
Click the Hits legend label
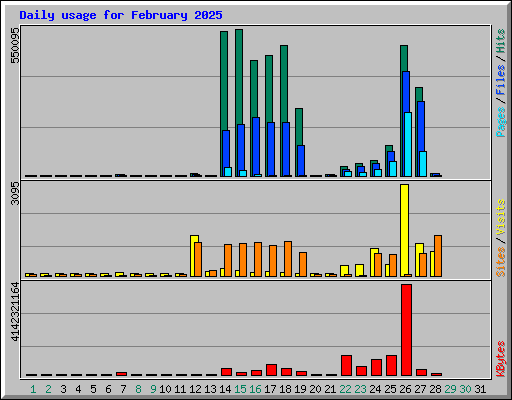click(501, 41)
